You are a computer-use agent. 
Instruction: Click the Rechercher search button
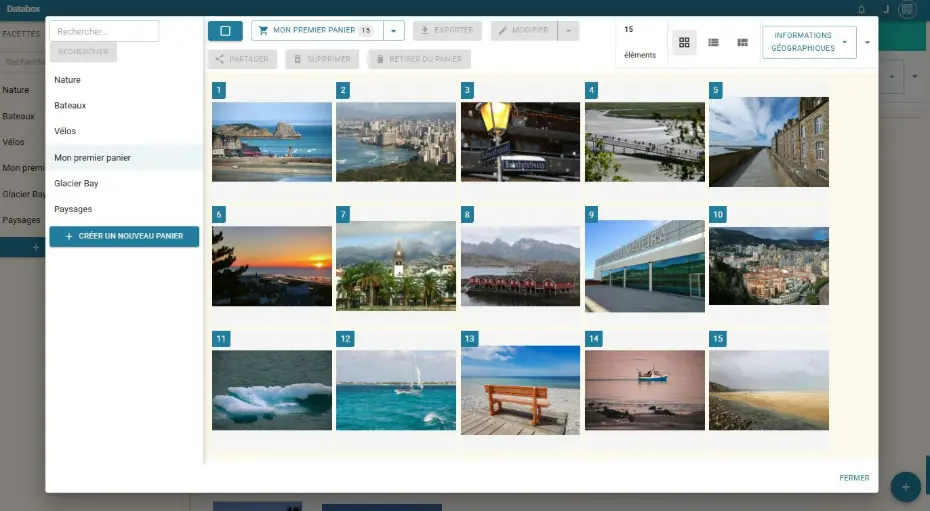(x=83, y=52)
